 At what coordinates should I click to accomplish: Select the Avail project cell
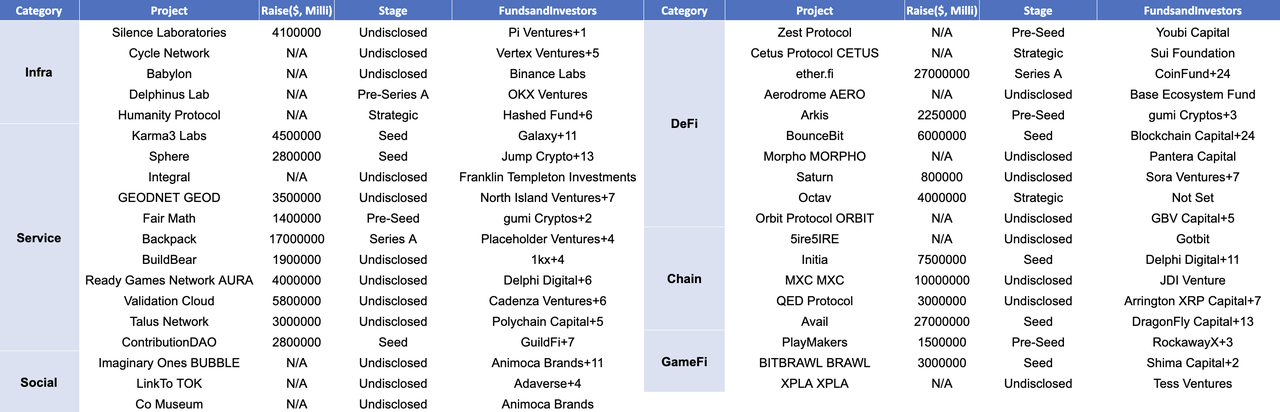(815, 321)
